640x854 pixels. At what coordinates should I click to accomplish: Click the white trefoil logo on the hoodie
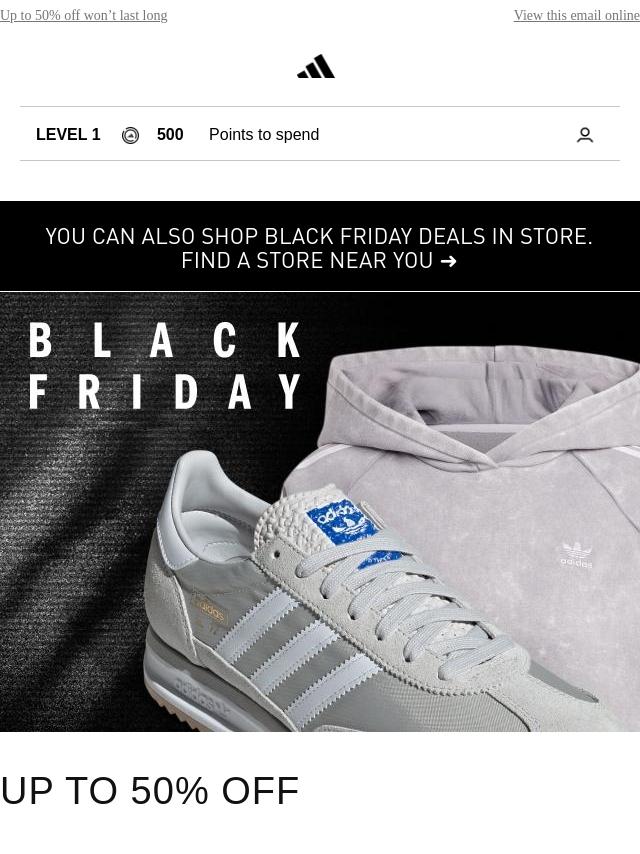tap(576, 554)
